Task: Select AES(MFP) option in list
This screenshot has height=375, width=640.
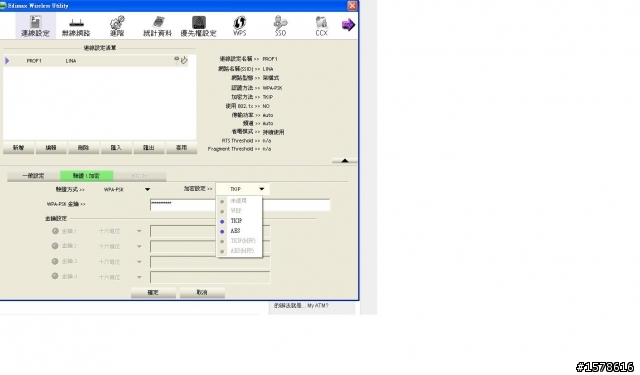Action: pyautogui.click(x=242, y=251)
